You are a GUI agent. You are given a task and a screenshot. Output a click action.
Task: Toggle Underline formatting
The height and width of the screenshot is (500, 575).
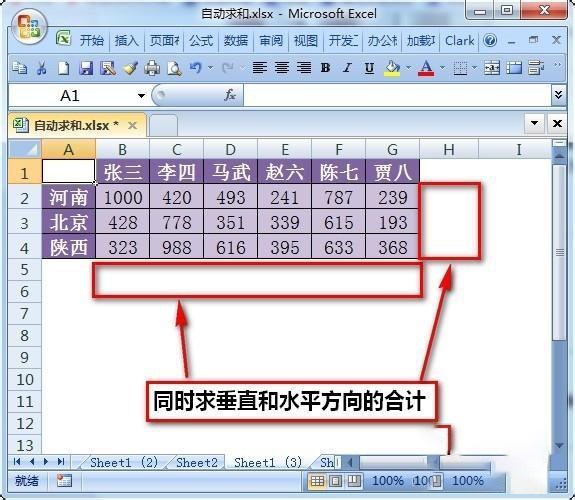click(x=369, y=68)
